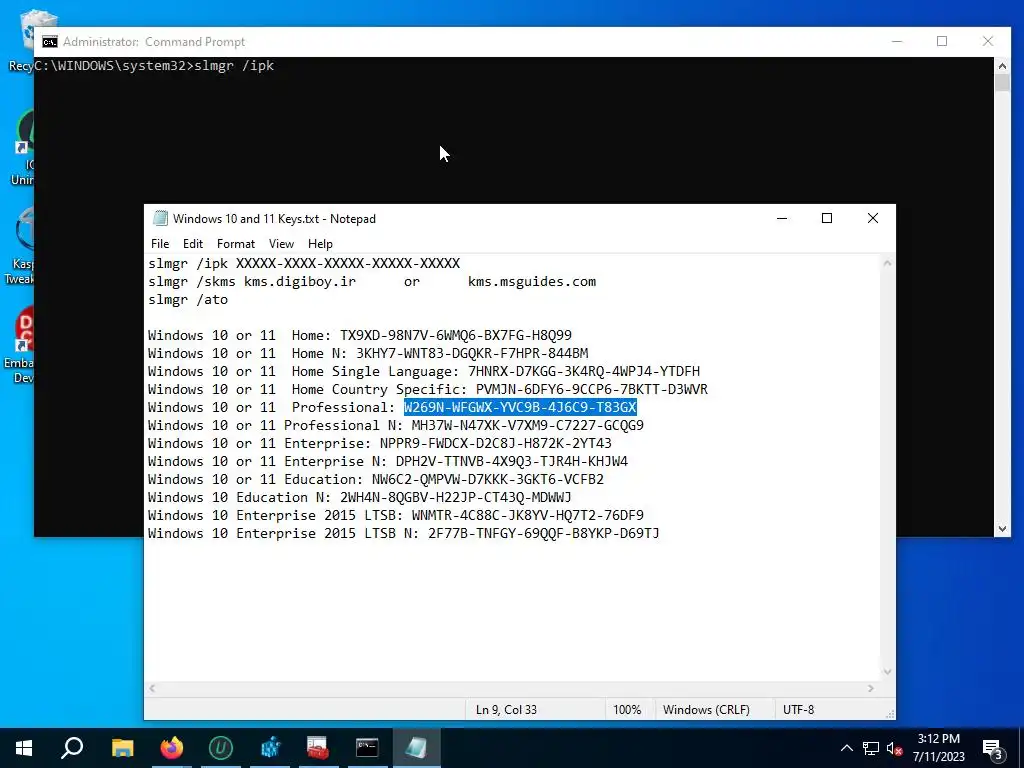Screen dimensions: 1024x768
Task: Open Notepad Format menu
Action: [x=236, y=244]
